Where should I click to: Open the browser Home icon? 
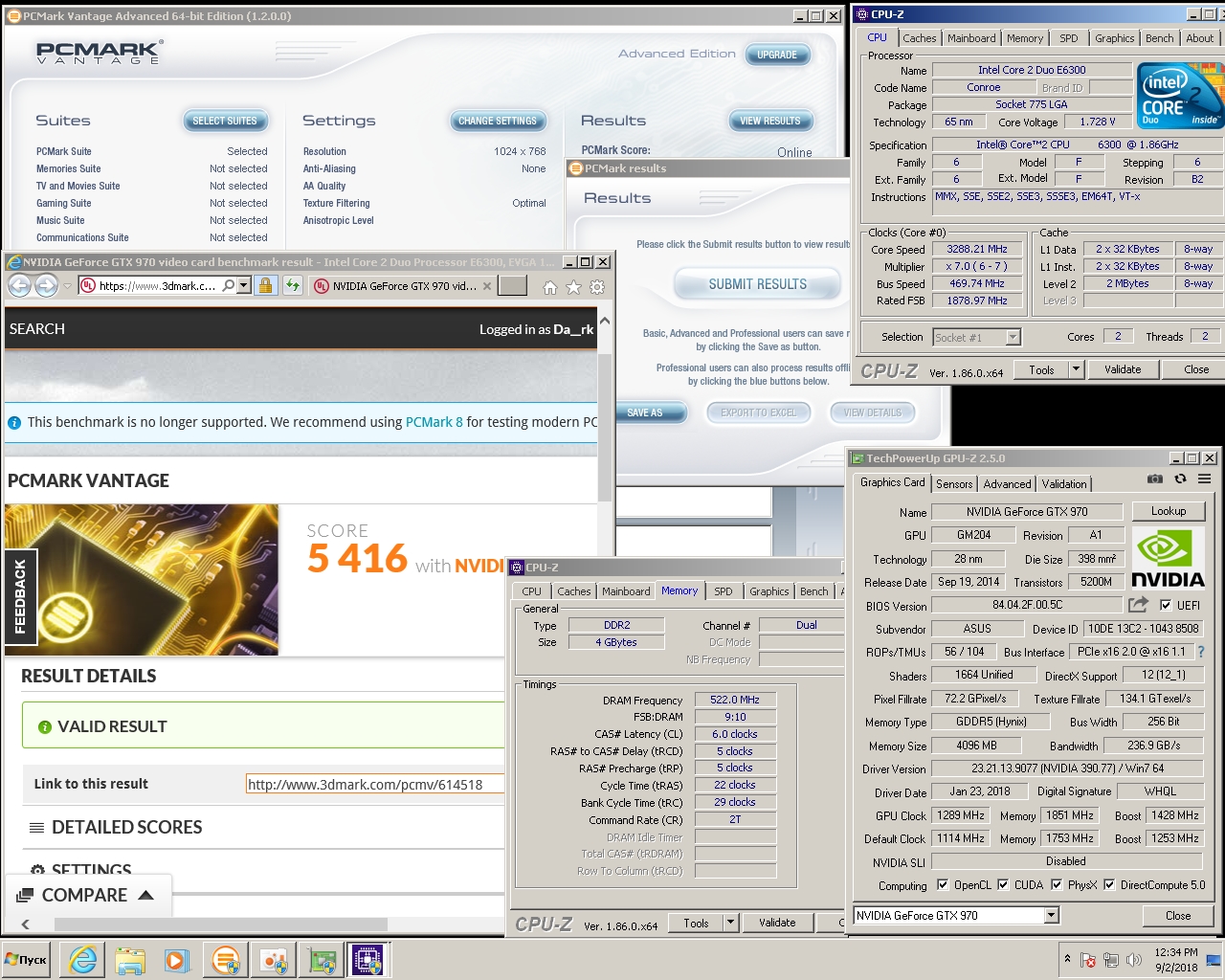point(549,287)
